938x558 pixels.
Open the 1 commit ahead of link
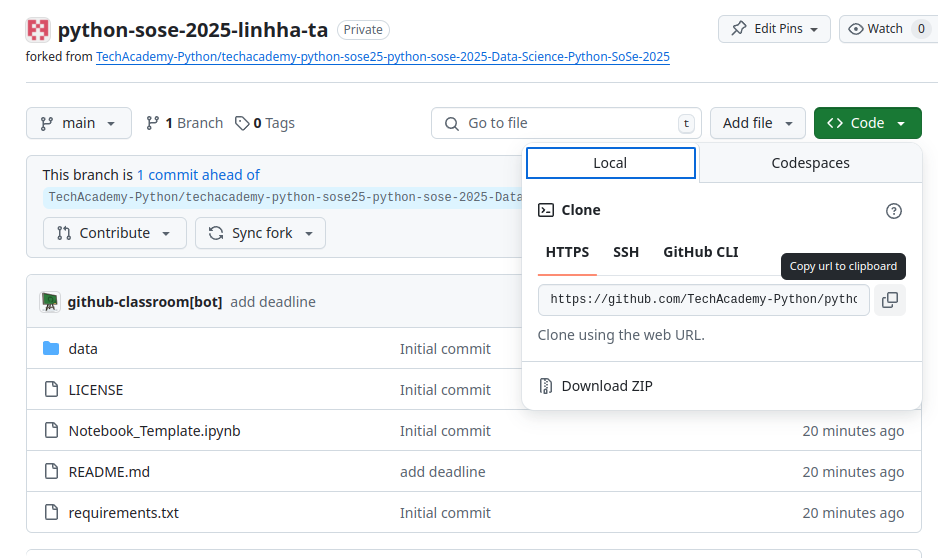click(x=198, y=175)
